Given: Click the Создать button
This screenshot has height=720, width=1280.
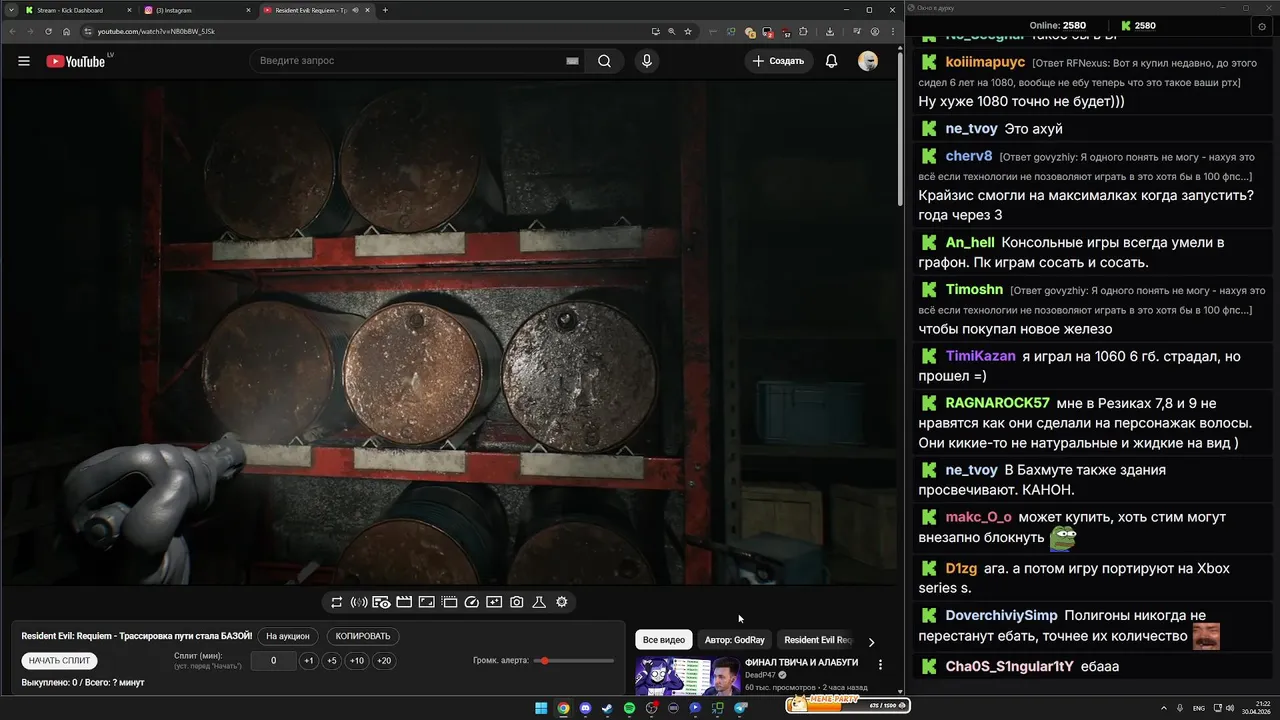Looking at the screenshot, I should pos(779,61).
